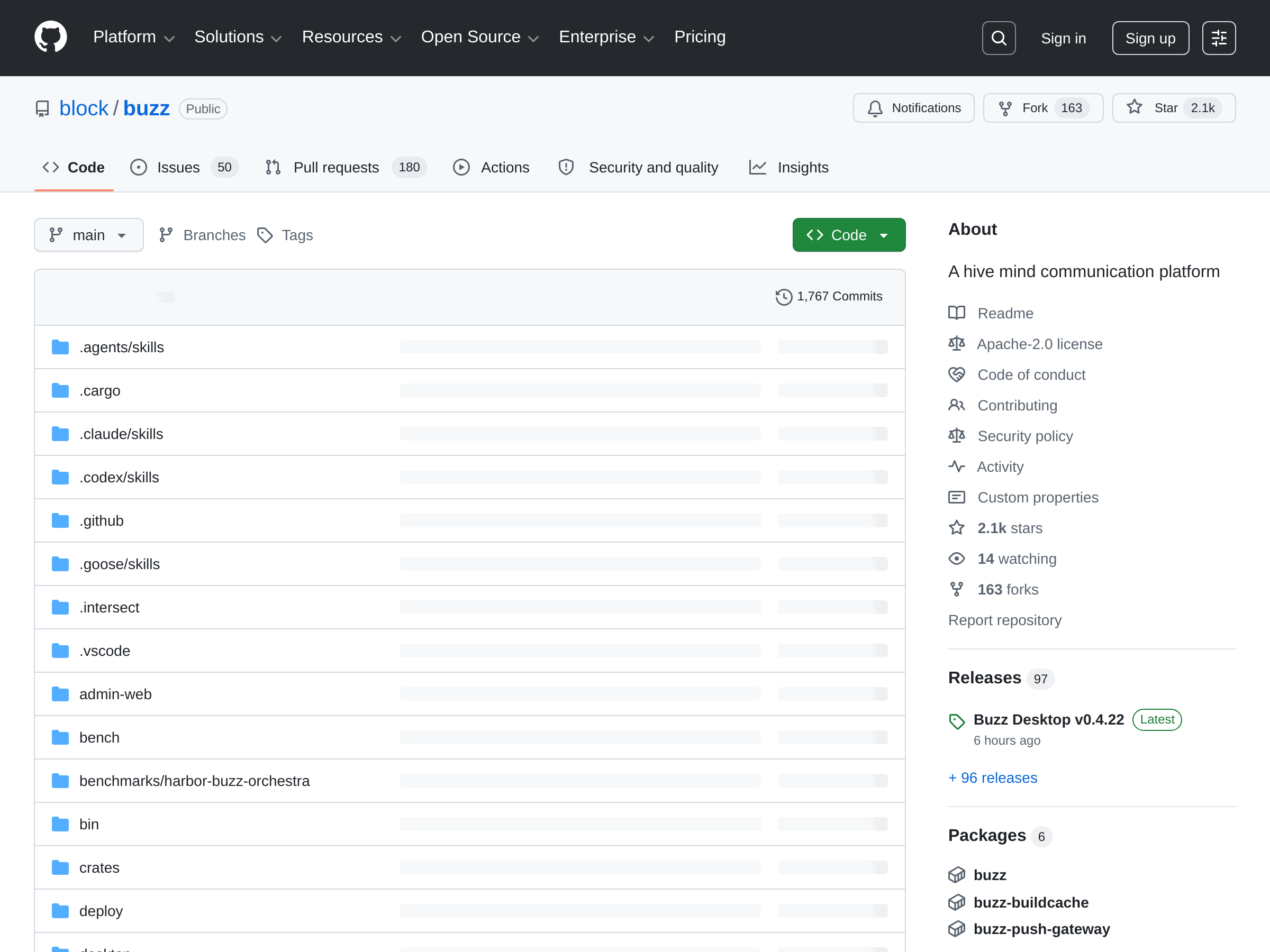
Task: Expand the Enterprise menu
Action: (607, 38)
